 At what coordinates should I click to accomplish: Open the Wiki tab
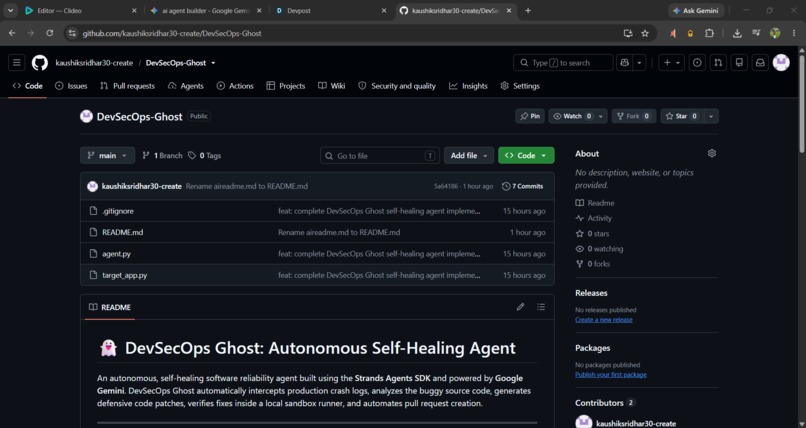point(332,86)
